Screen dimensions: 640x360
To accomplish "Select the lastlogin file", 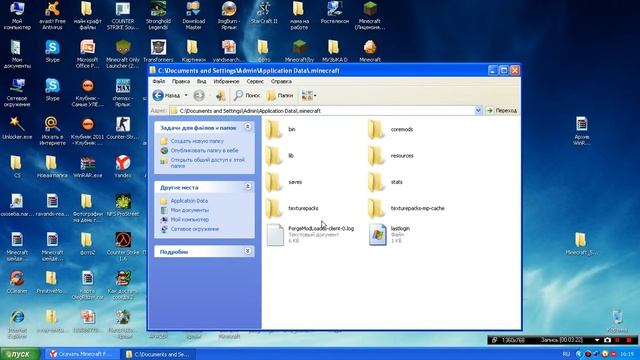I will coord(389,235).
